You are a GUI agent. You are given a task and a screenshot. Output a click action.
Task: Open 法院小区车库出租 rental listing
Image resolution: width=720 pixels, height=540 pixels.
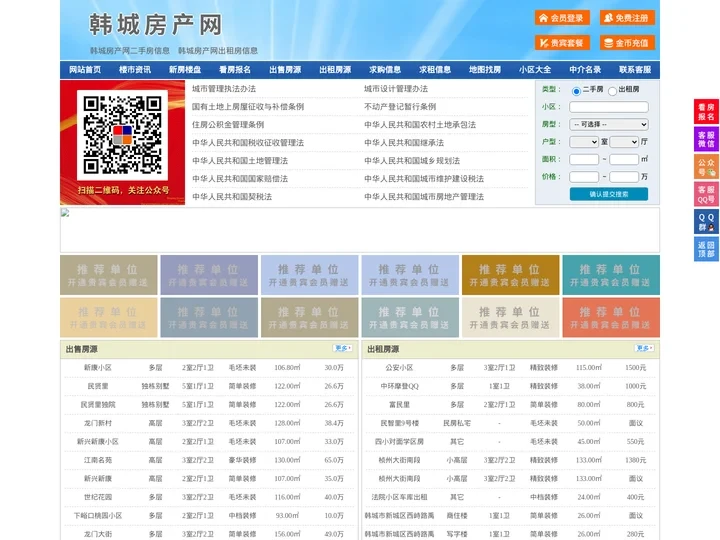[399, 497]
